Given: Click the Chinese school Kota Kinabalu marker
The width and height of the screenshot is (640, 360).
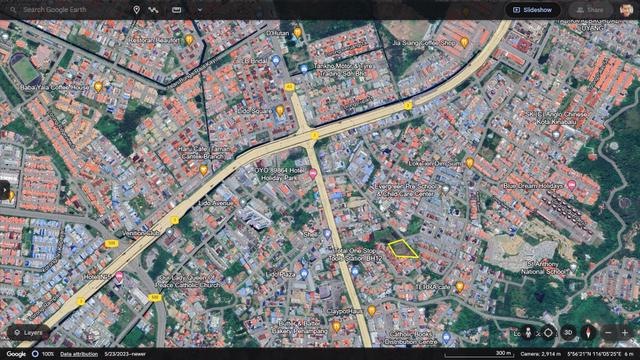Looking at the screenshot, I should tap(556, 134).
